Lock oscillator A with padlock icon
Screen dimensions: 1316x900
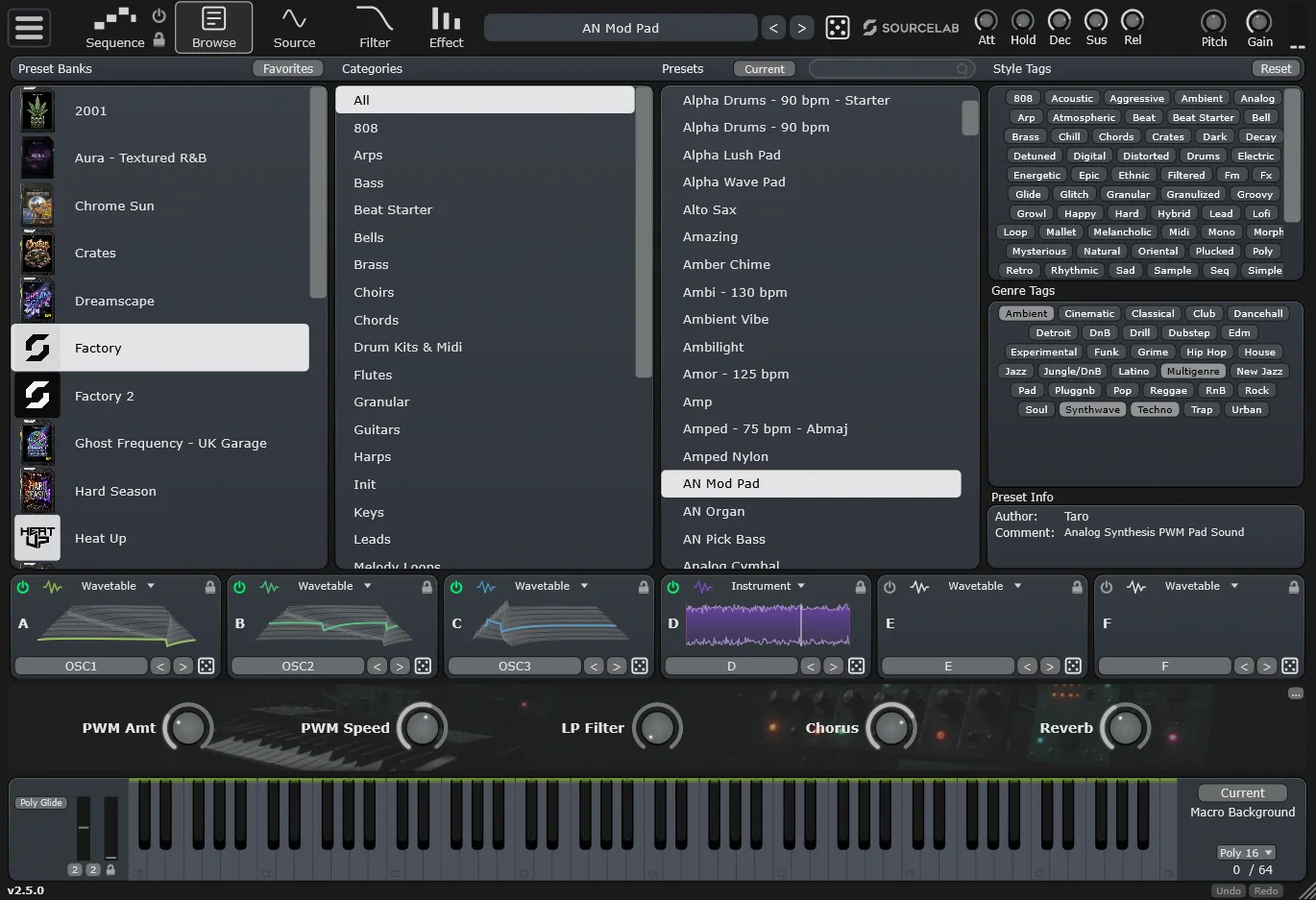point(210,587)
